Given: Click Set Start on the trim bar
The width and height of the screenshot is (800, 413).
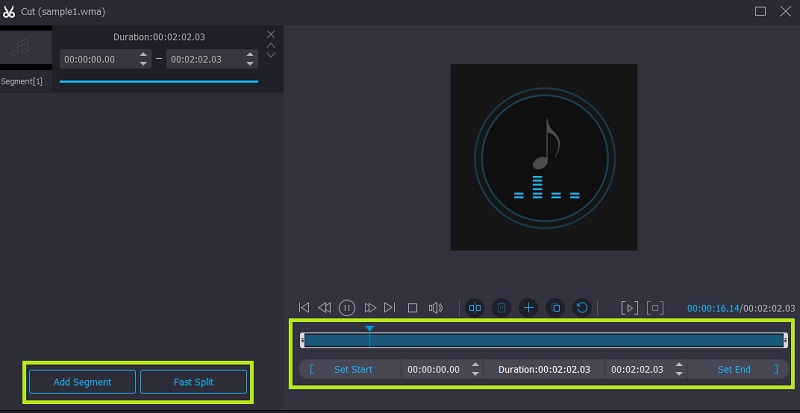Looking at the screenshot, I should coord(352,369).
